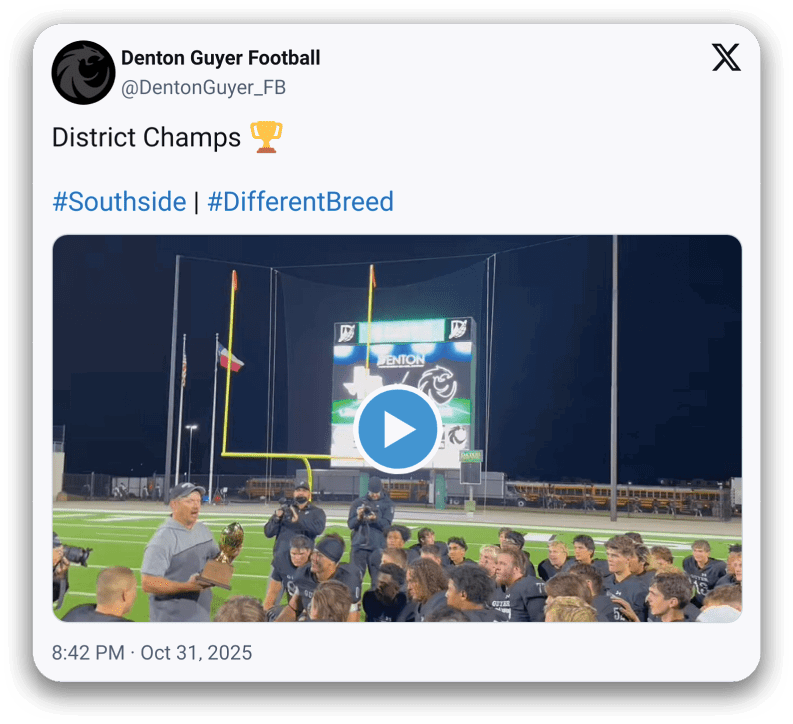This screenshot has width=793, height=724.
Task: Click the trophy emoji in the tweet
Action: tap(266, 136)
